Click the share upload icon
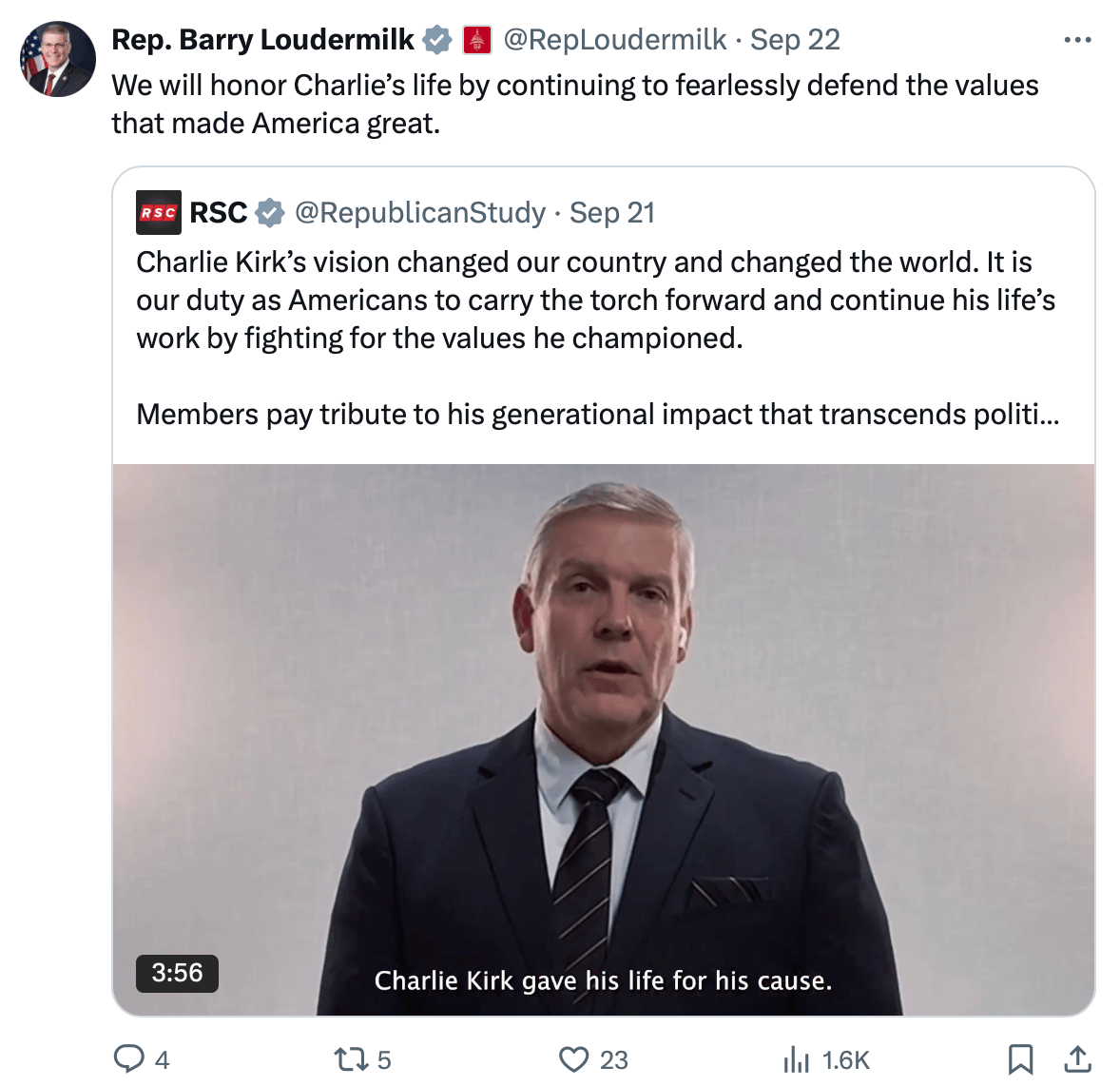 click(x=1078, y=1059)
